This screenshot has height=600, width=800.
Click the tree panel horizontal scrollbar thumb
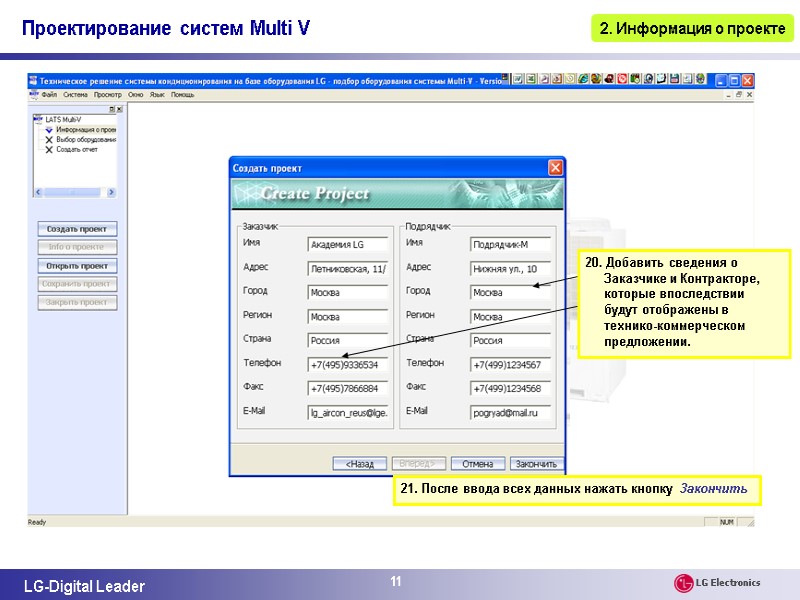[72, 192]
